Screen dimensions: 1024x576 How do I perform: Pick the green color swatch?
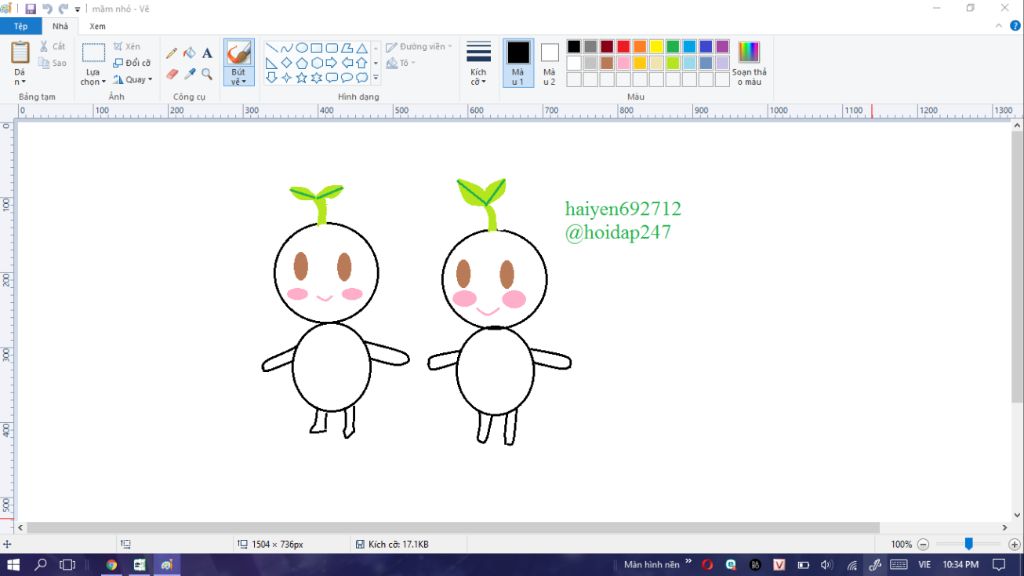pos(673,46)
